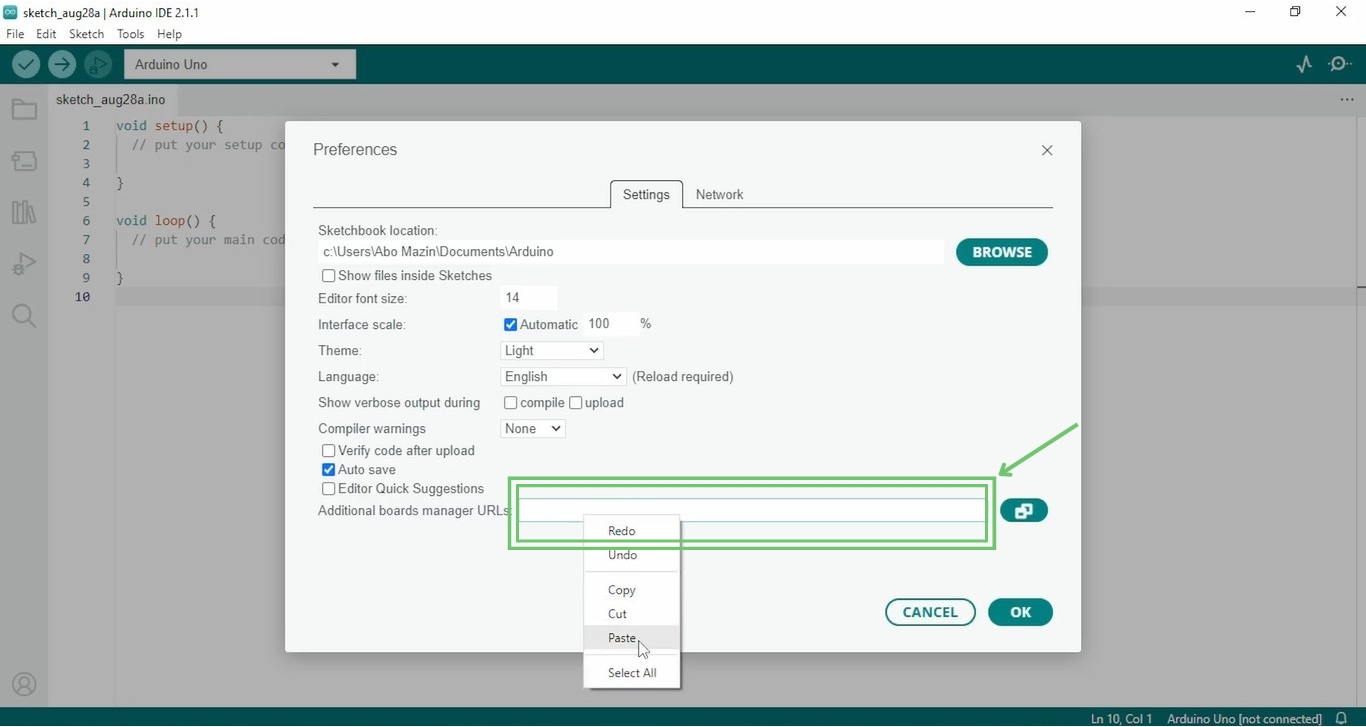Enable Editor Quick Suggestions

pyautogui.click(x=328, y=488)
